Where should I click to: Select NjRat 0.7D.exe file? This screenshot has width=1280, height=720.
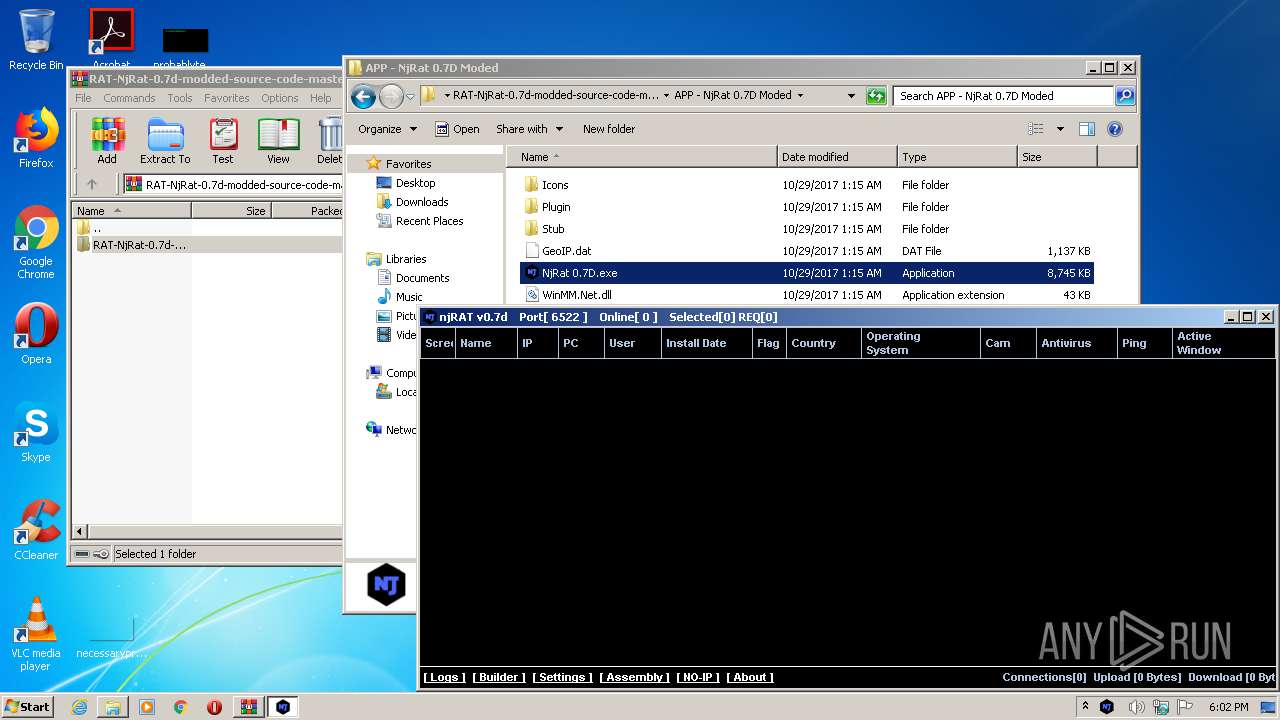click(807, 273)
